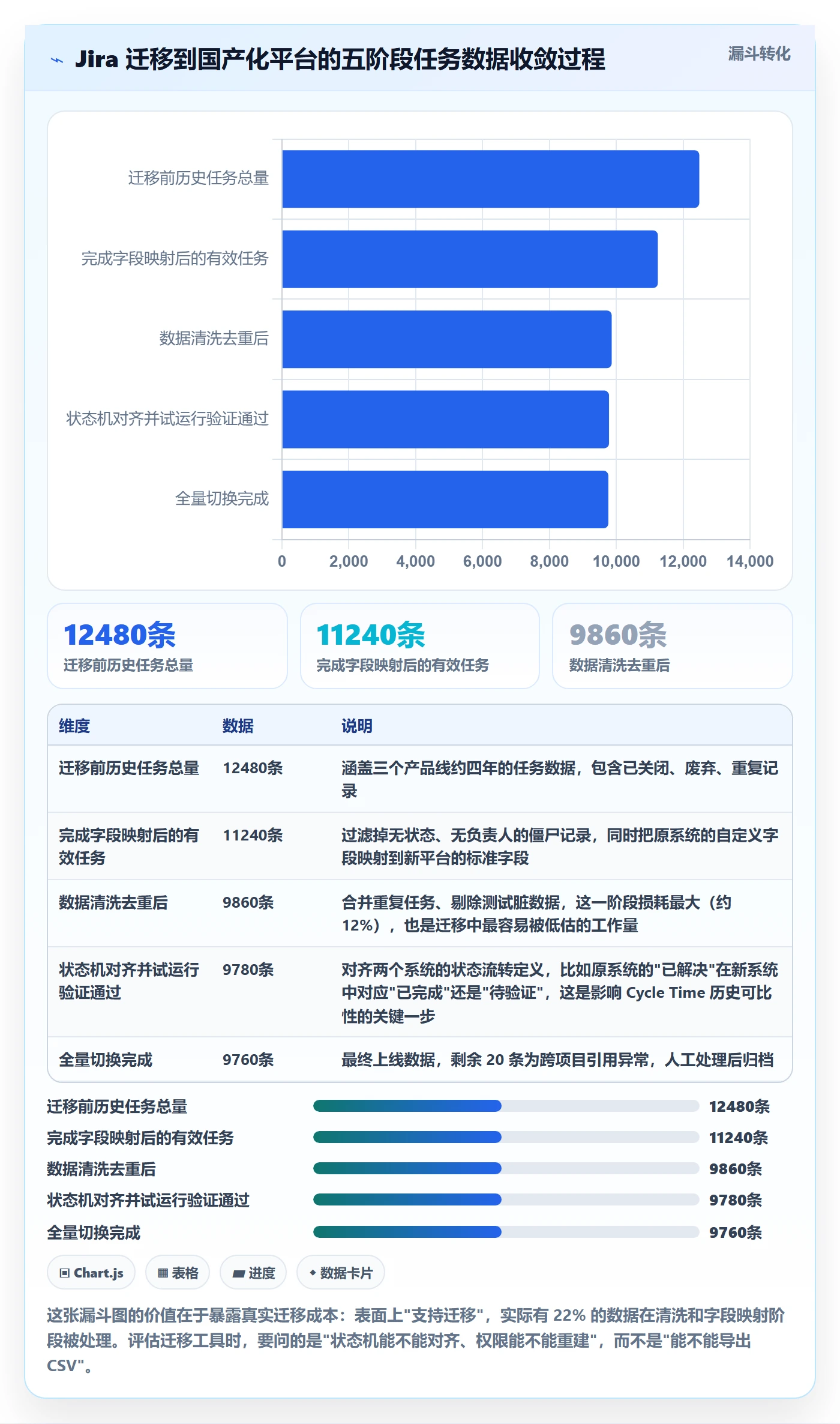The width and height of the screenshot is (840, 1424).
Task: Select the 11240条 table cell
Action: pos(253,835)
